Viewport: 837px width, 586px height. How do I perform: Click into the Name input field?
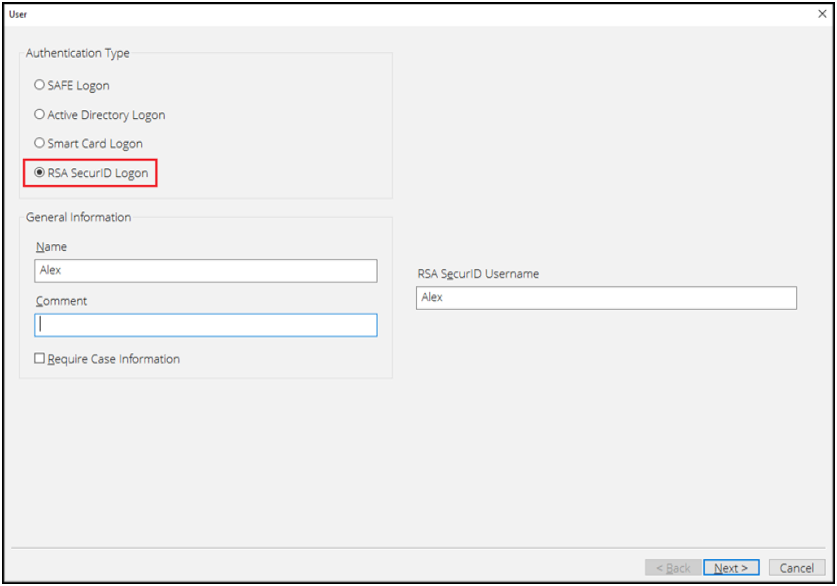tap(205, 270)
